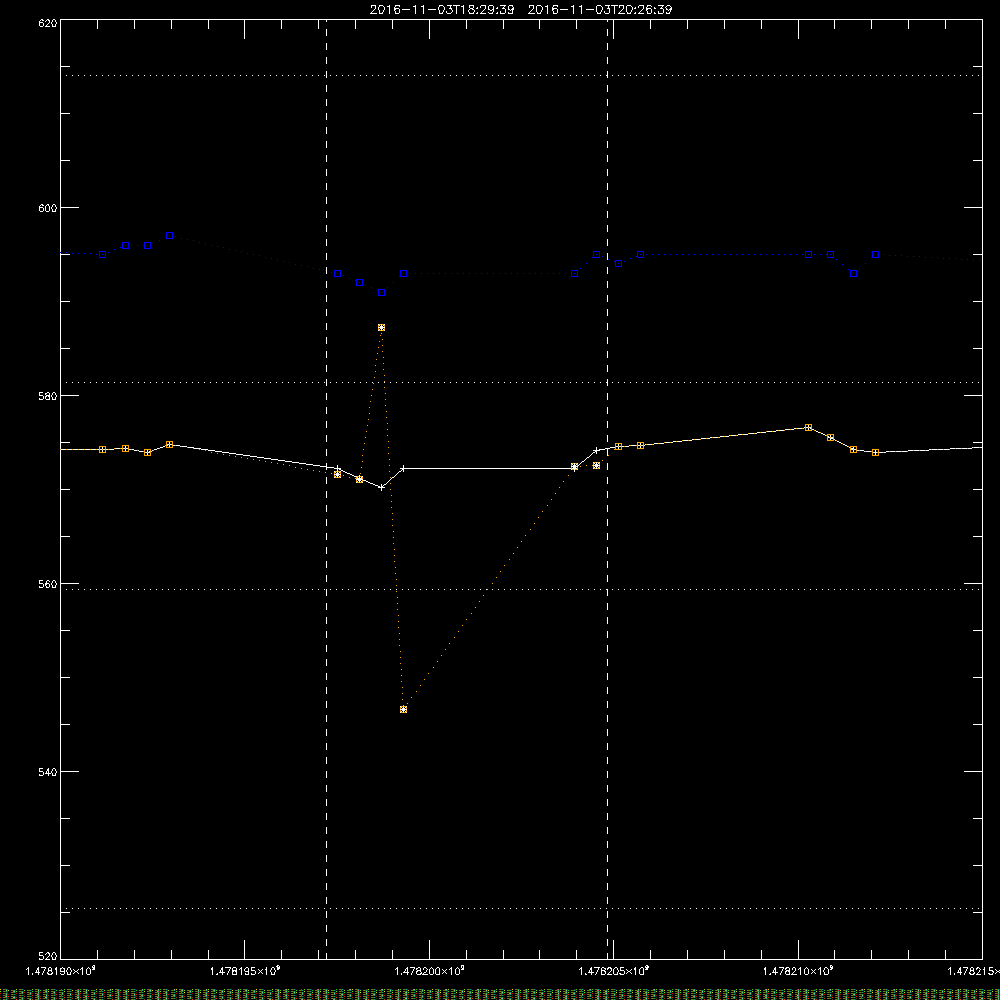Pick the highest orange marker near 577

tap(808, 428)
